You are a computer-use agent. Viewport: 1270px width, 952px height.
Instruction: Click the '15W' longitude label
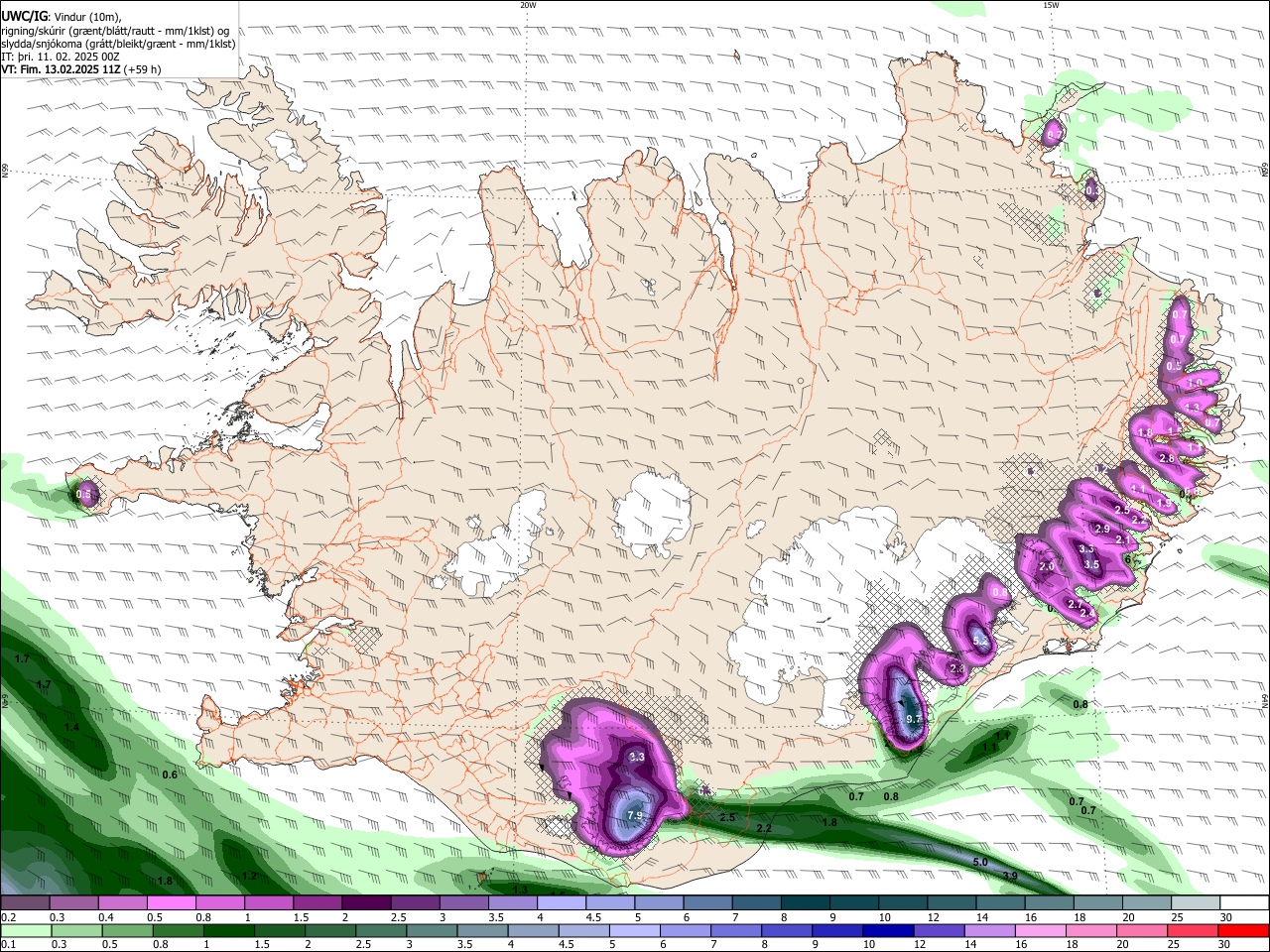pos(1050,5)
